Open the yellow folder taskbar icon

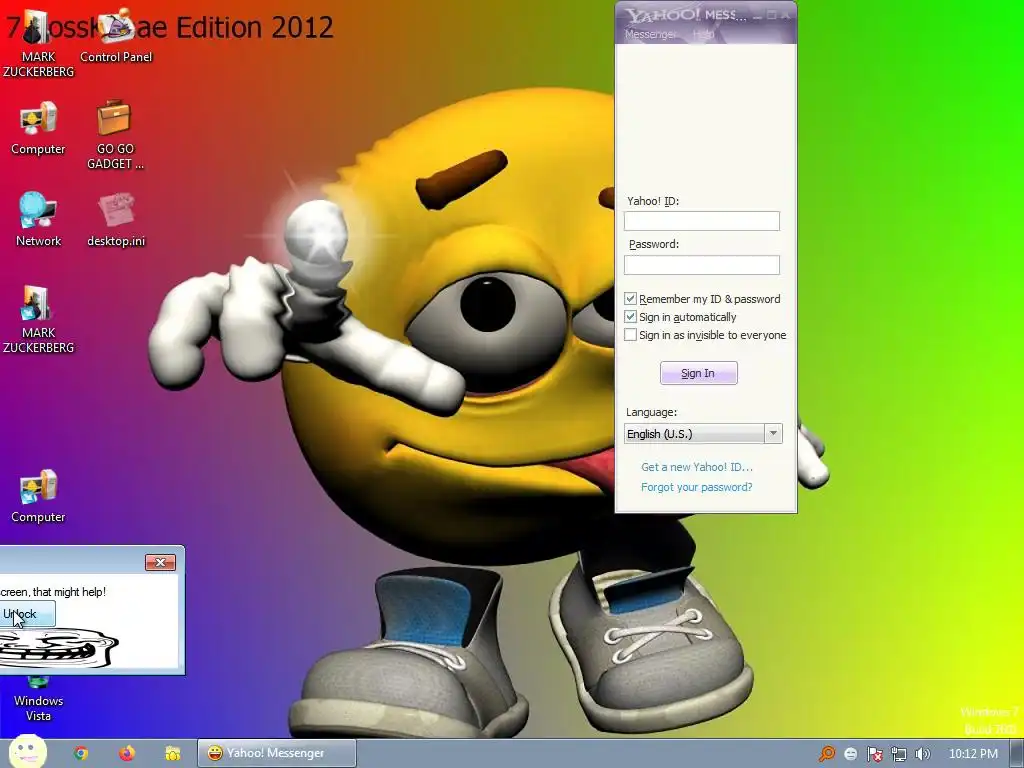pyautogui.click(x=172, y=753)
